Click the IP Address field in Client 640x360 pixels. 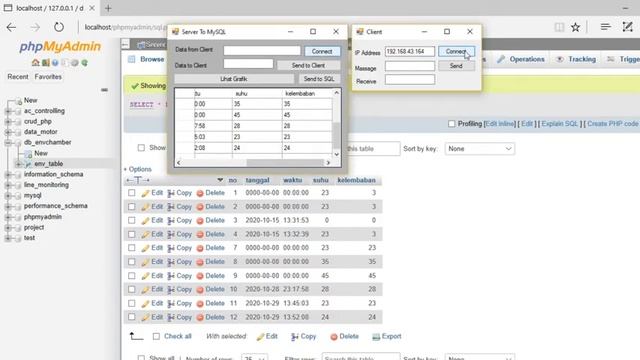coord(409,51)
